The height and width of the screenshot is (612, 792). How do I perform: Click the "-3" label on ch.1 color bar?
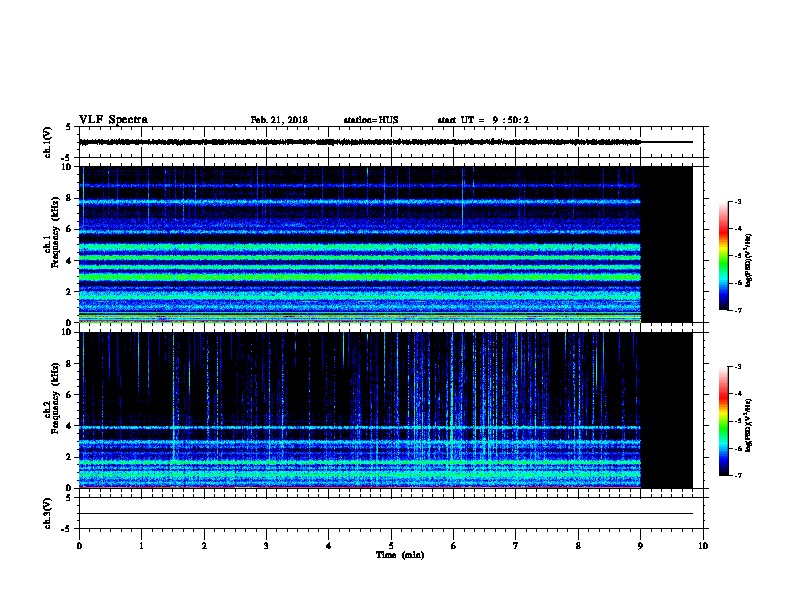pos(738,202)
